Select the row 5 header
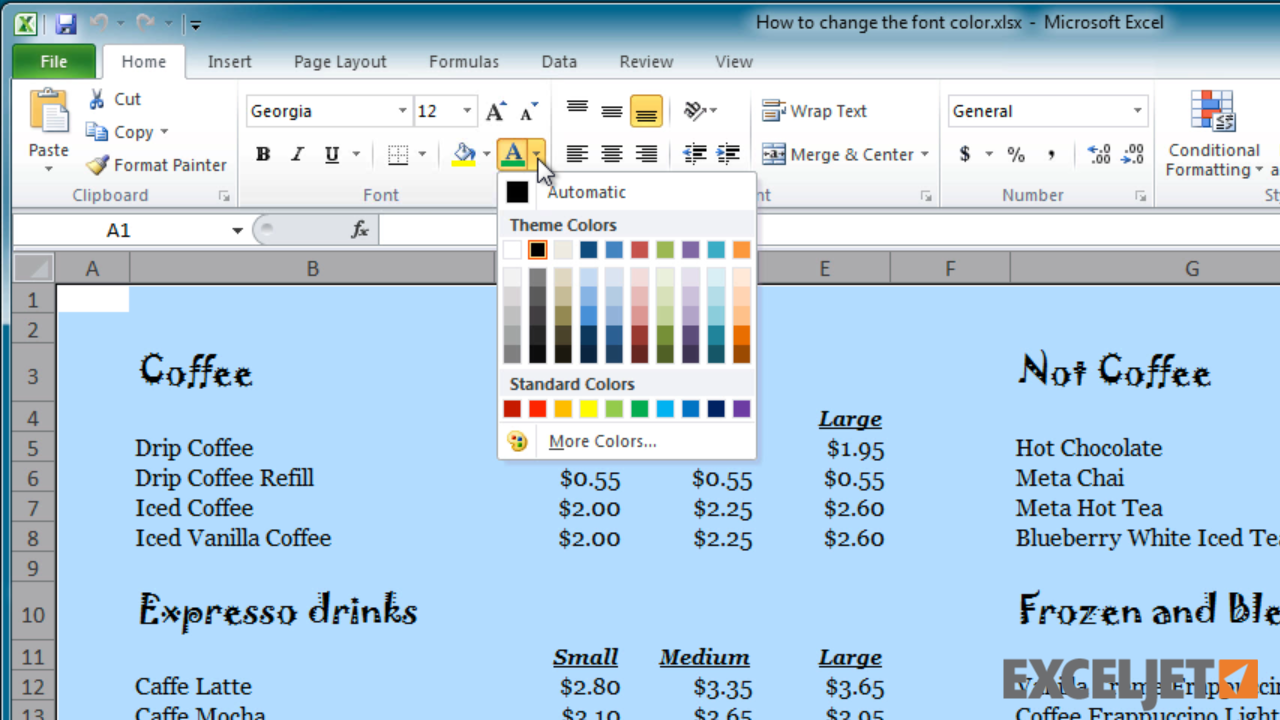The image size is (1280, 720). [33, 448]
